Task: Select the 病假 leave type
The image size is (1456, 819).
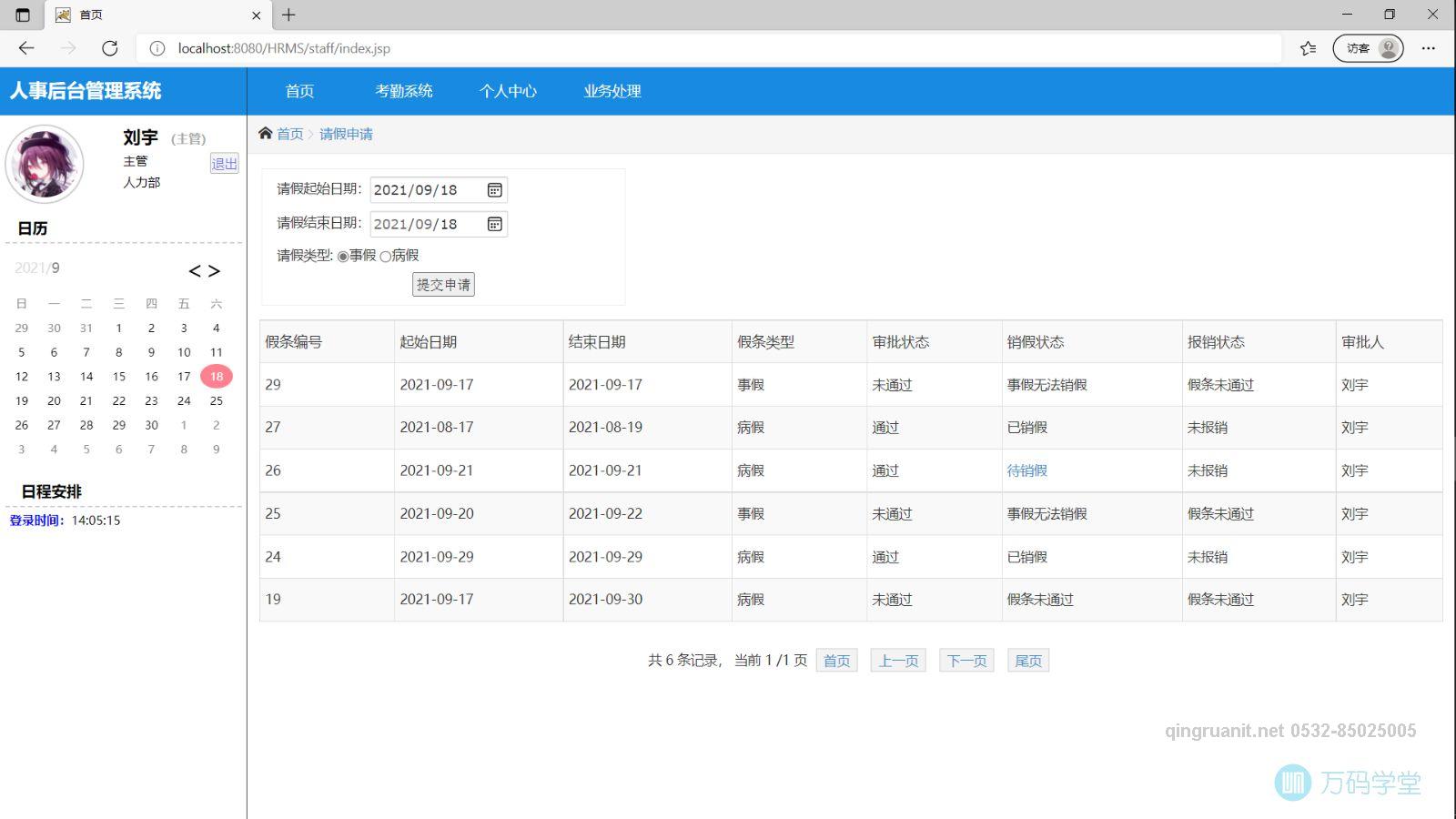Action: pyautogui.click(x=385, y=256)
